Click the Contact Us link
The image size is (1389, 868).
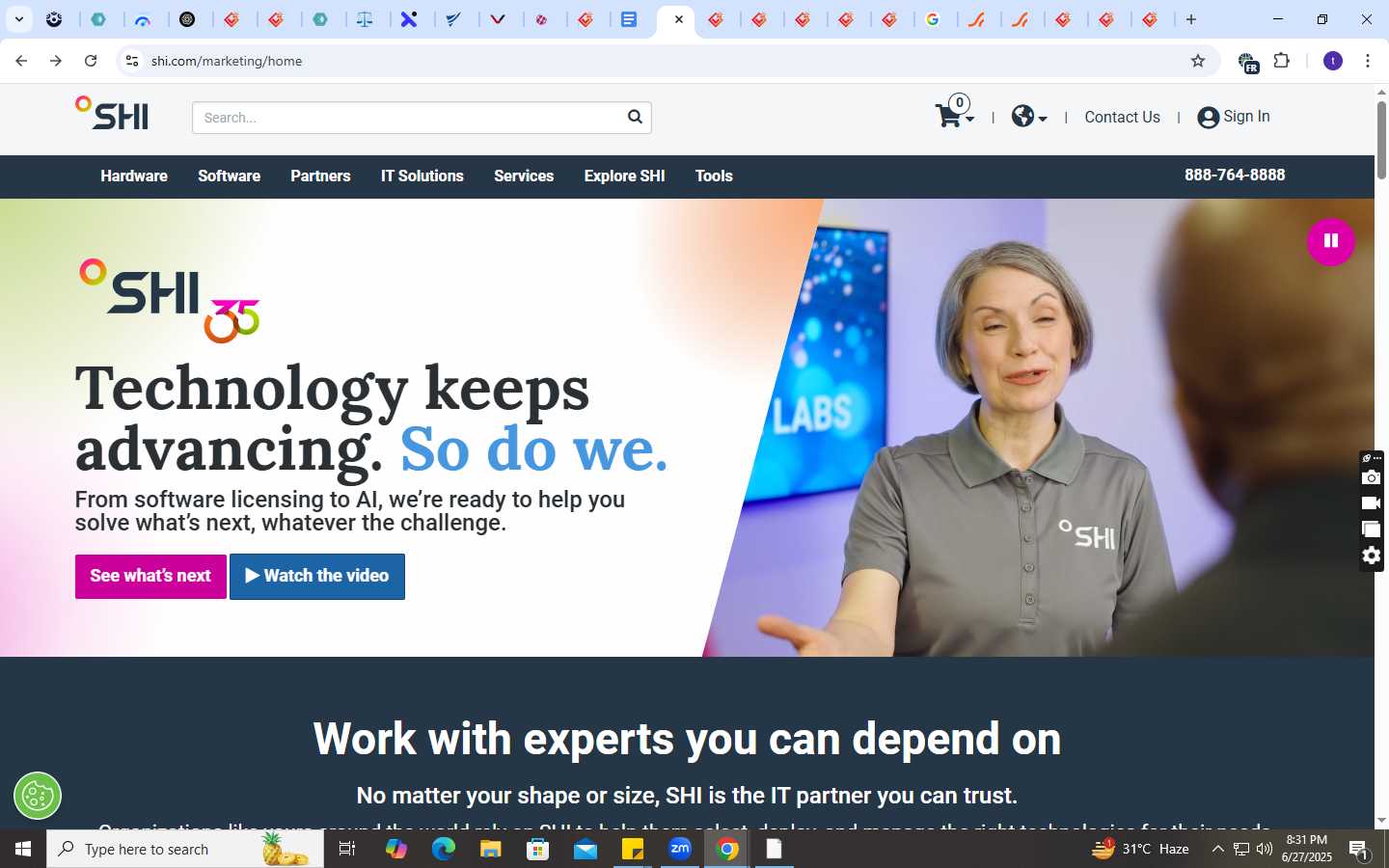point(1122,118)
